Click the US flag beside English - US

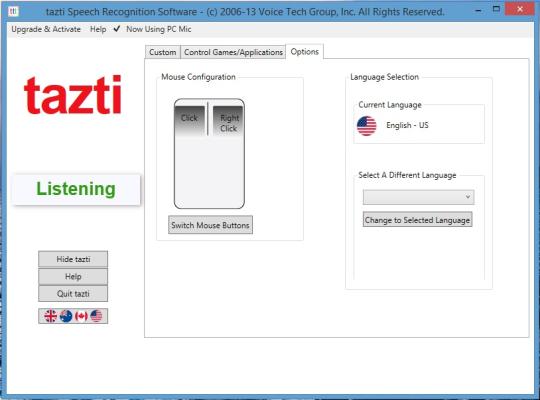pyautogui.click(x=367, y=126)
